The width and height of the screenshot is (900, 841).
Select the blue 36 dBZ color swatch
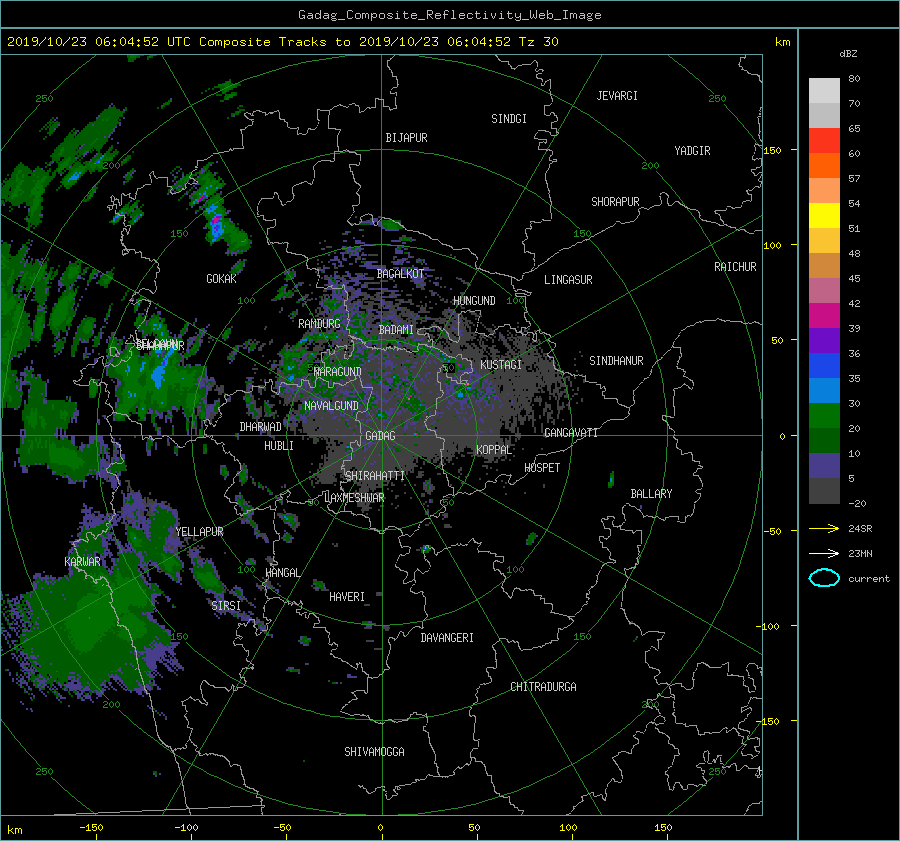pos(824,365)
